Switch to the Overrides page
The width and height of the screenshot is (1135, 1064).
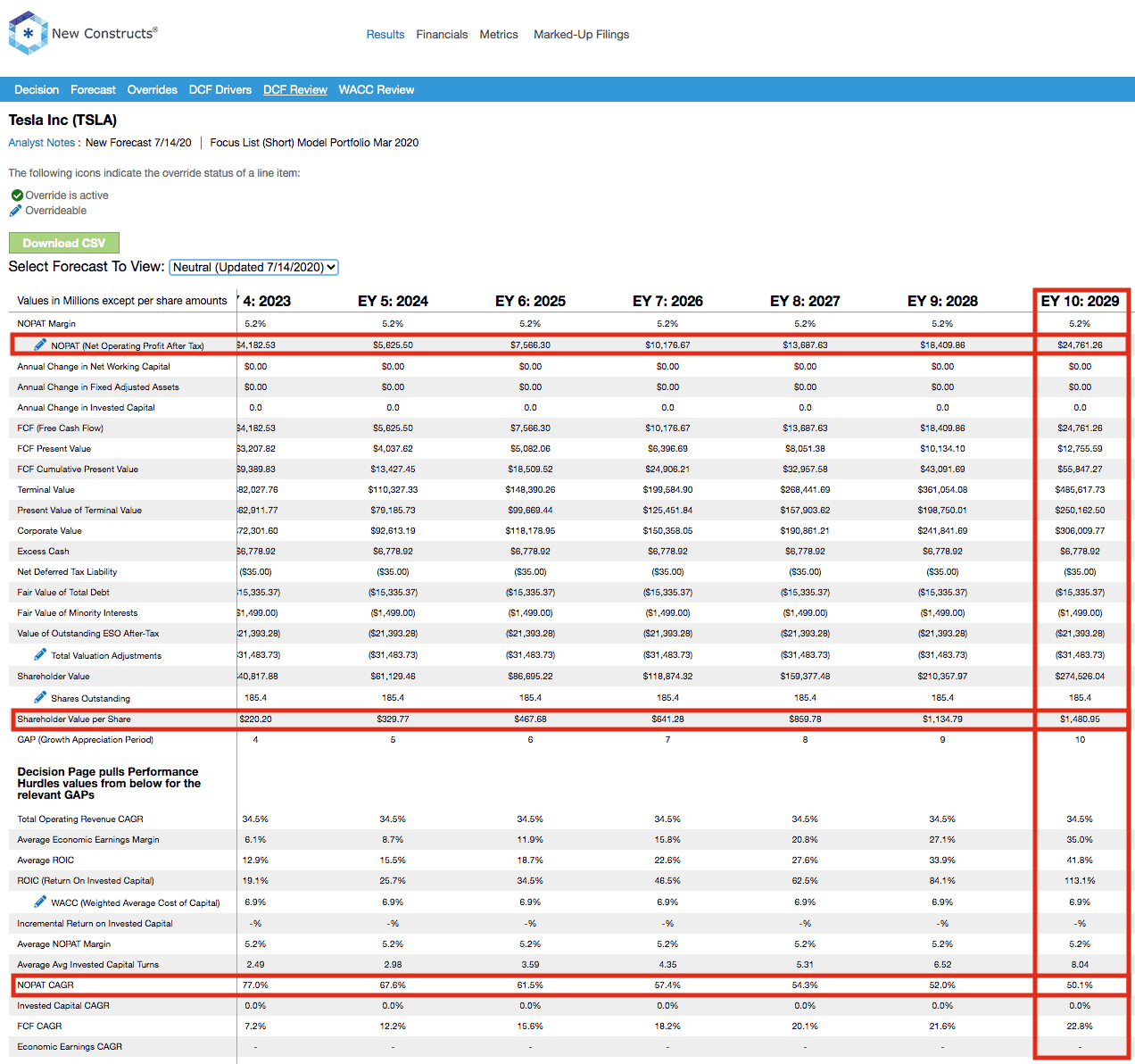pyautogui.click(x=153, y=89)
